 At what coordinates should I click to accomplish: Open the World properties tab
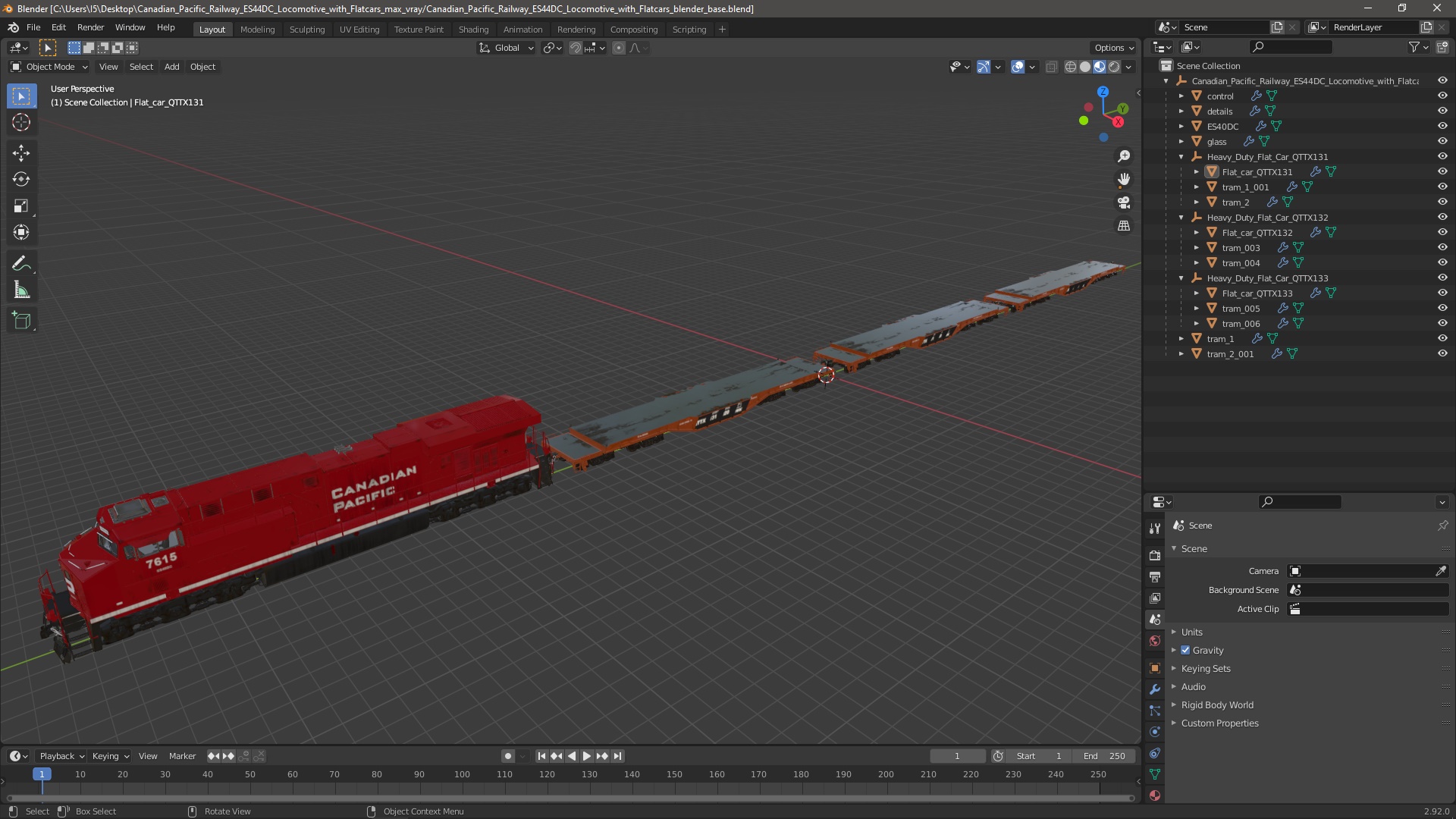1155,641
